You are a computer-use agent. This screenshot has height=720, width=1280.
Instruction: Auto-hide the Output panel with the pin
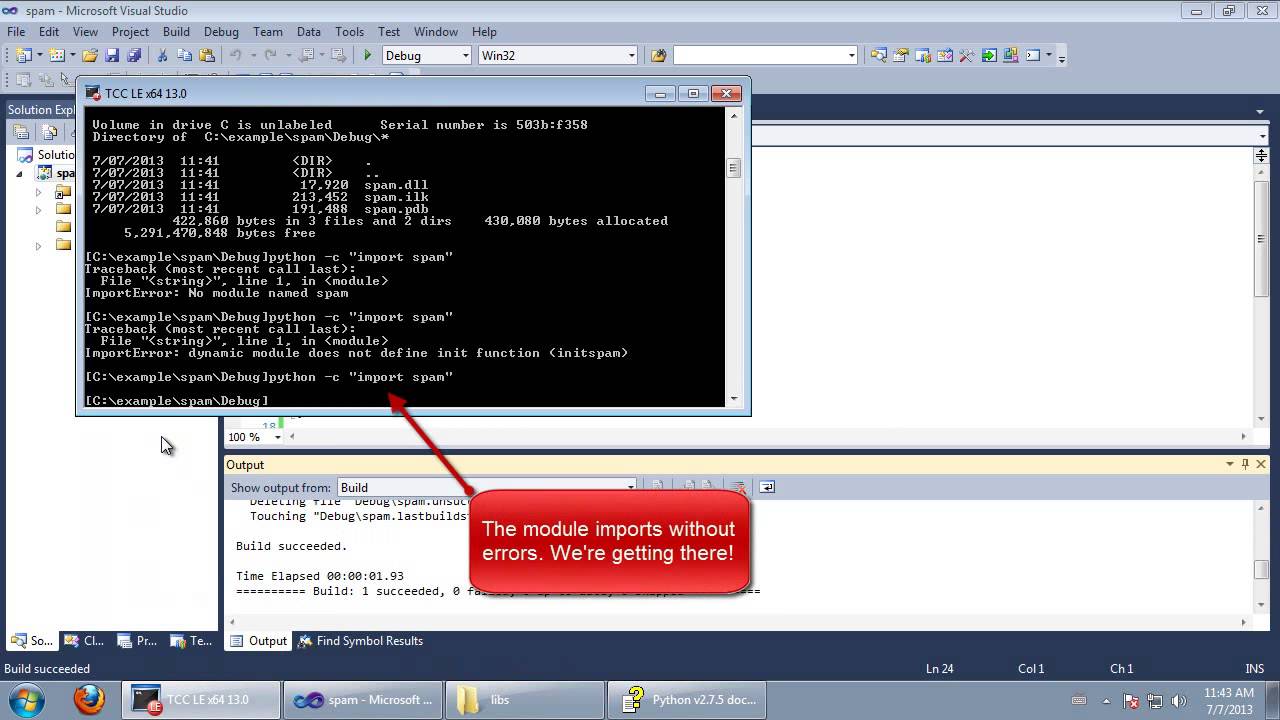coord(1245,464)
